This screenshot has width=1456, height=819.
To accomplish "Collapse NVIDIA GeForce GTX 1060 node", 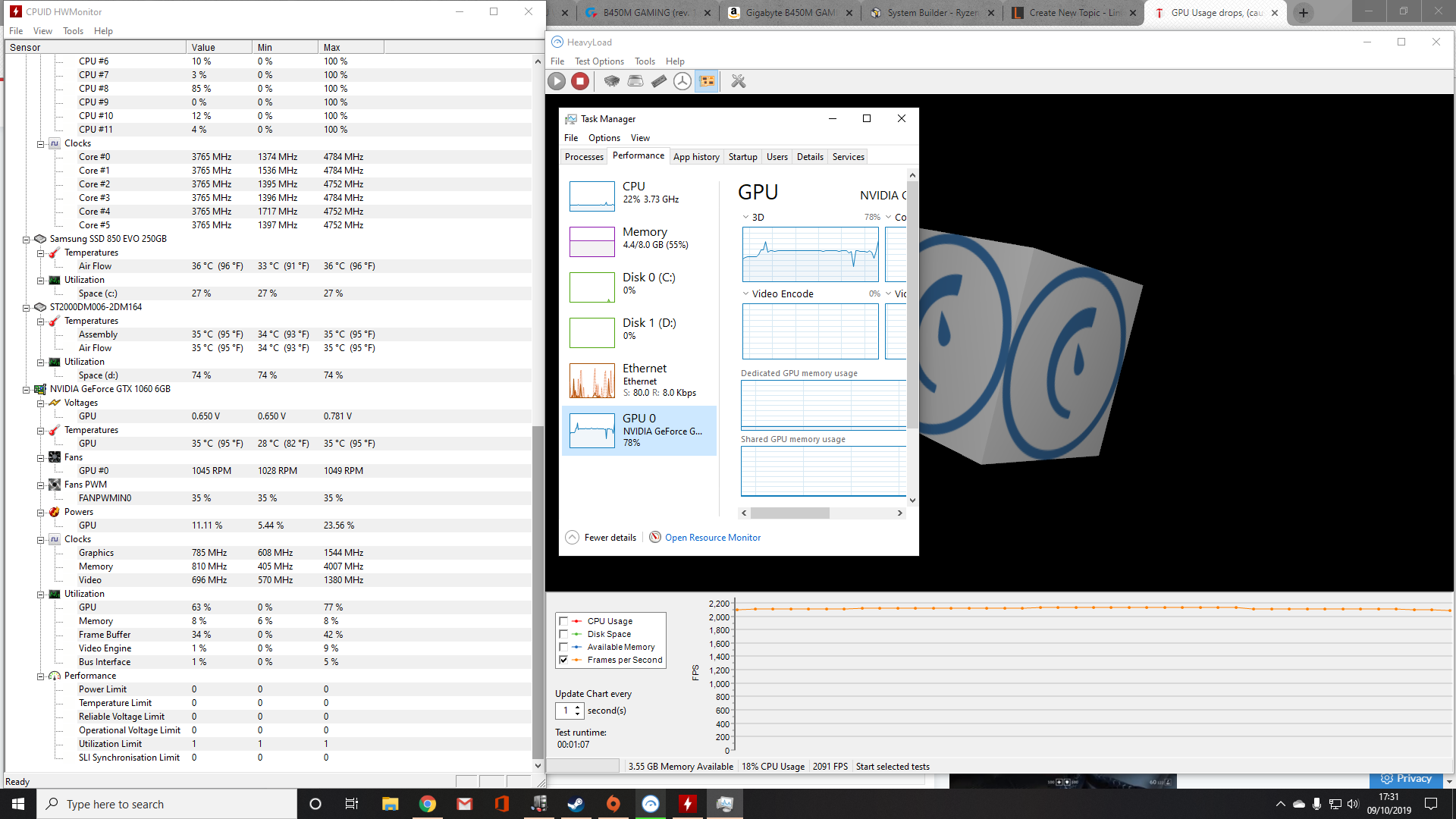I will tap(27, 389).
